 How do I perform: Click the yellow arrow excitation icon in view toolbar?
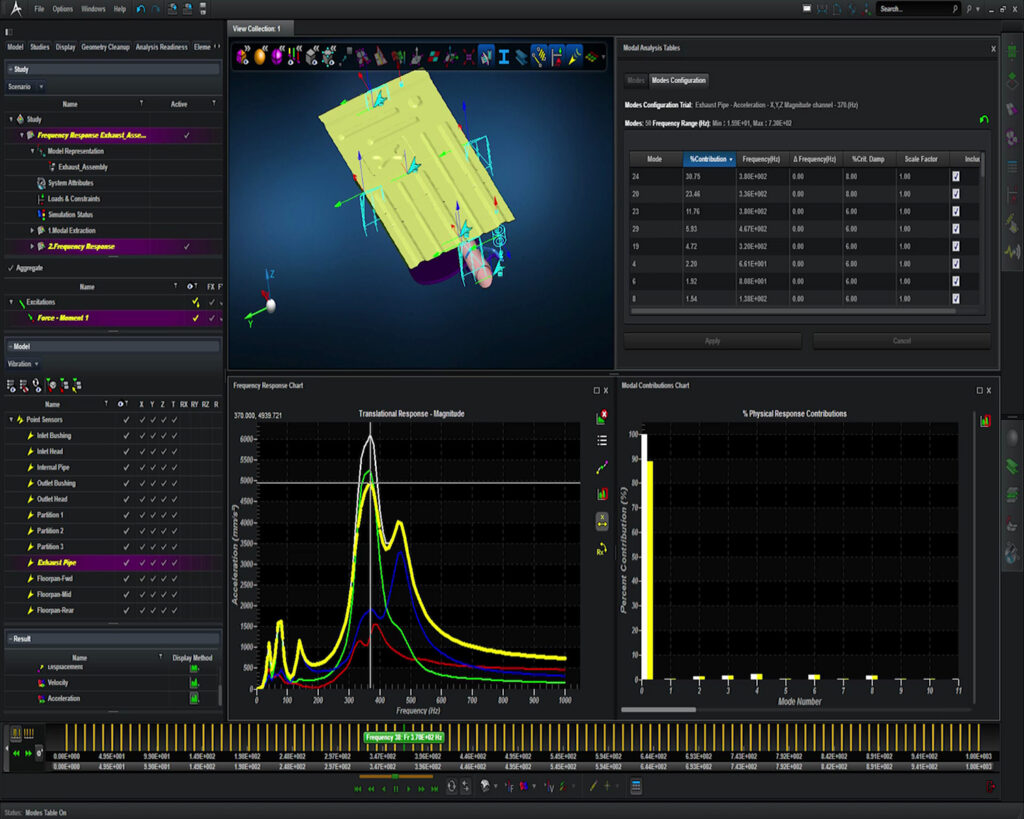(574, 57)
